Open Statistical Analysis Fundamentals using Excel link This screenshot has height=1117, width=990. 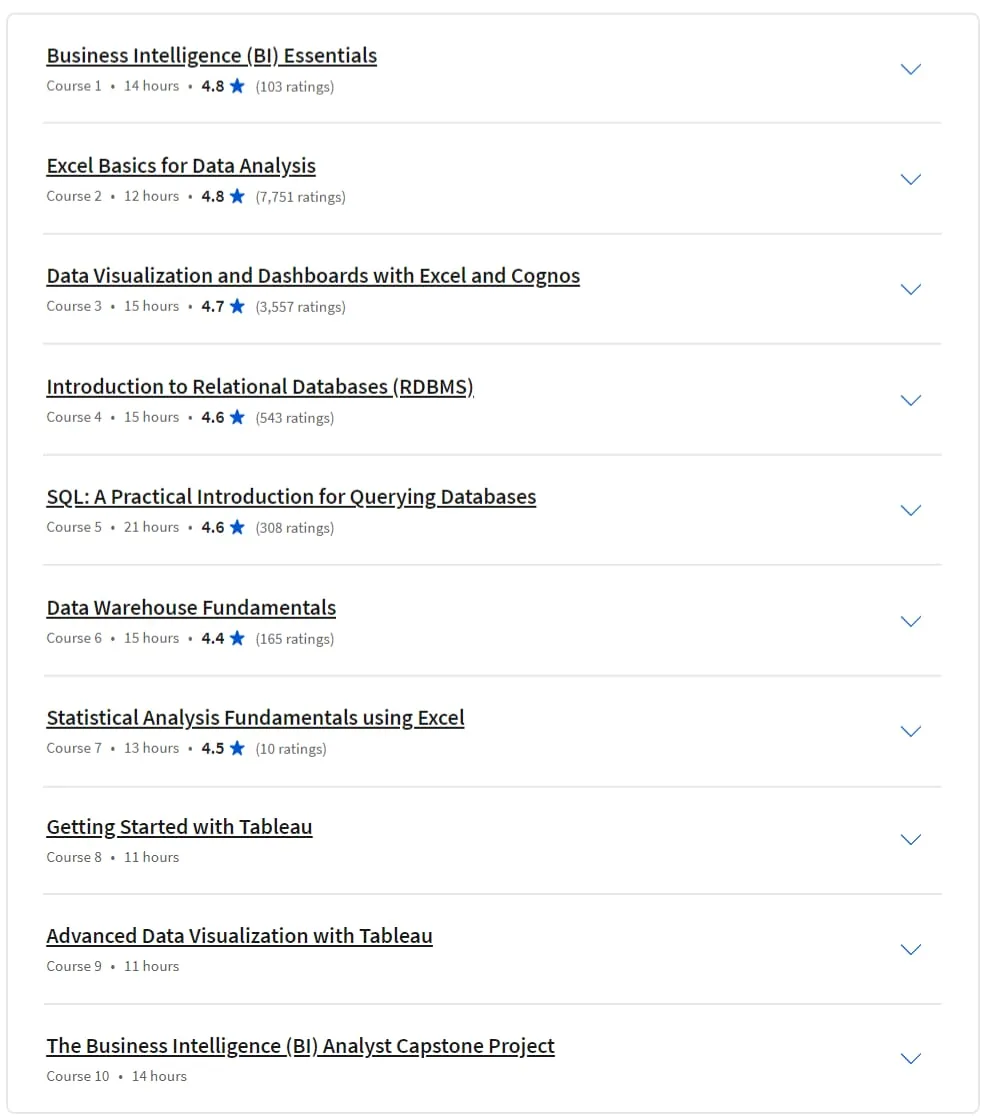255,718
